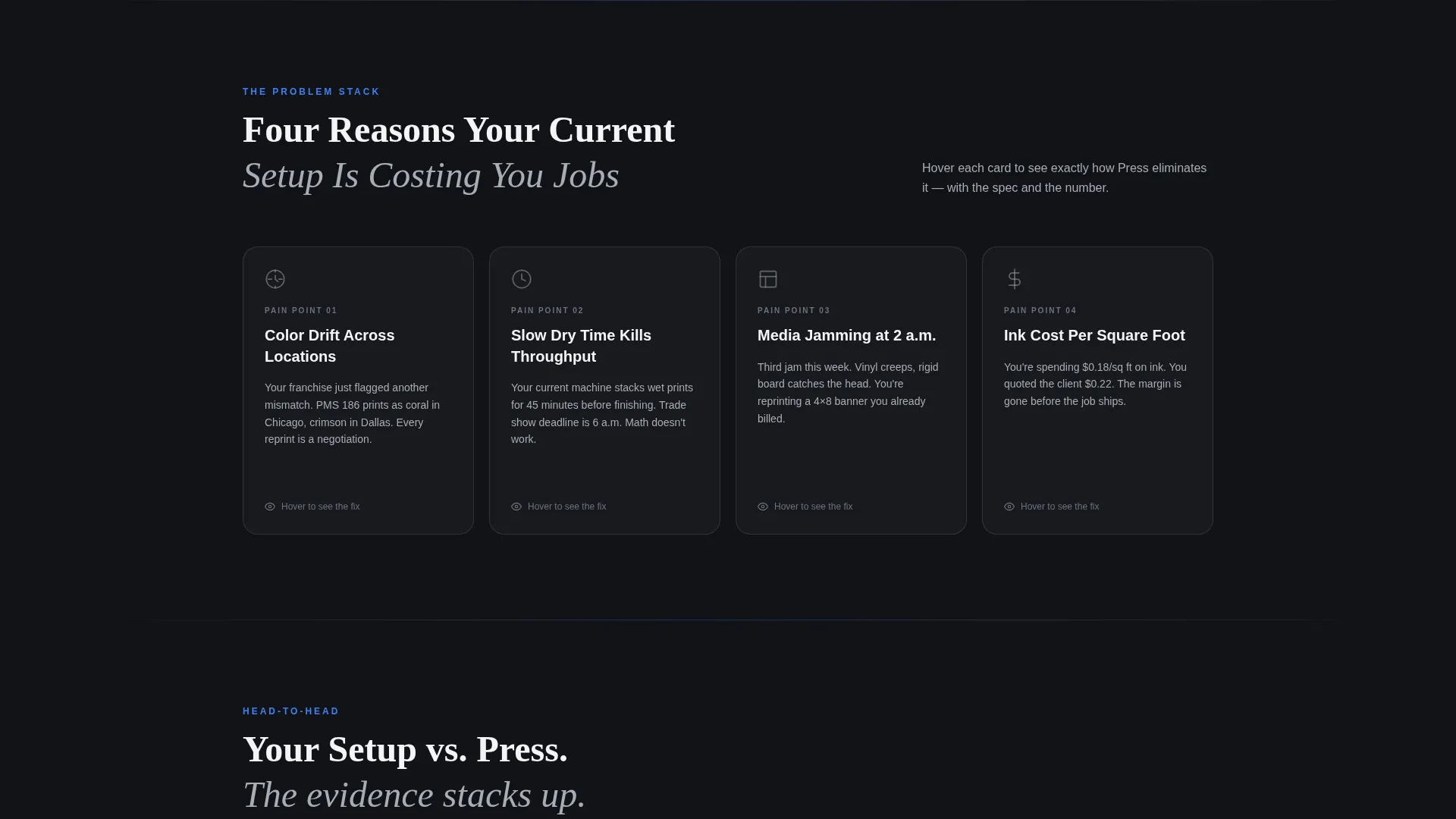Click the 45 minutes wet prints description
The height and width of the screenshot is (819, 1456).
602,413
